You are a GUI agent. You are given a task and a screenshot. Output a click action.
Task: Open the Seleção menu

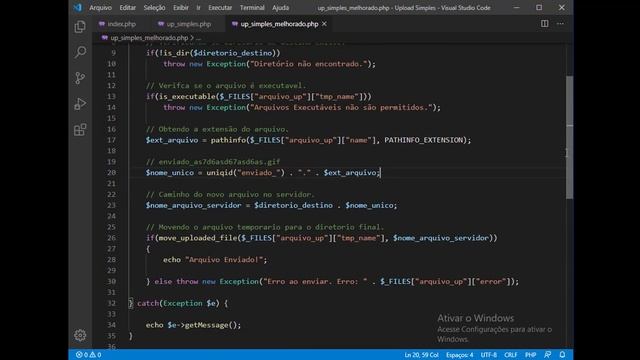coord(154,8)
